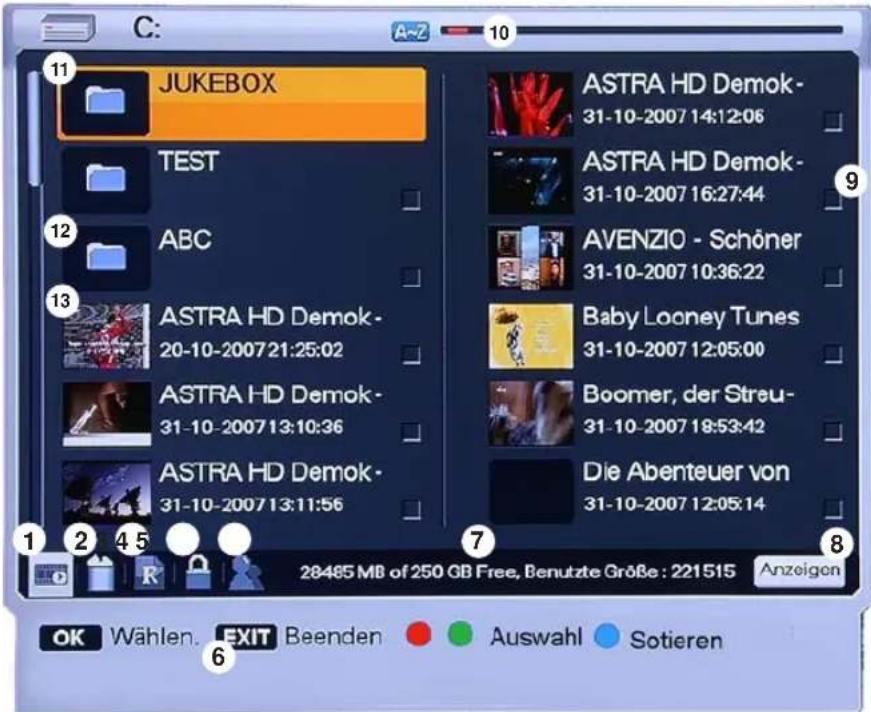
Task: Click the A~Z sort icon
Action: pyautogui.click(x=410, y=32)
